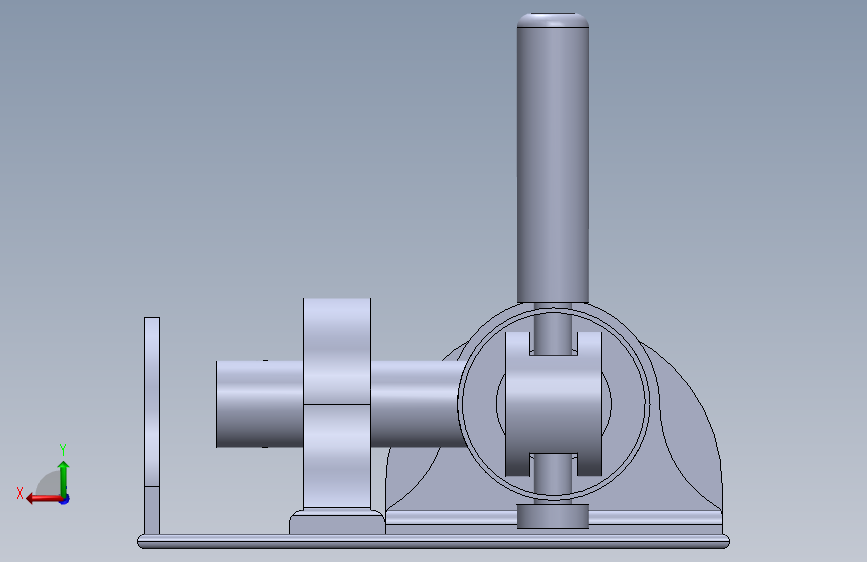This screenshot has width=867, height=562.
Task: Select the upper half of the shaft support block
Action: coord(337,351)
